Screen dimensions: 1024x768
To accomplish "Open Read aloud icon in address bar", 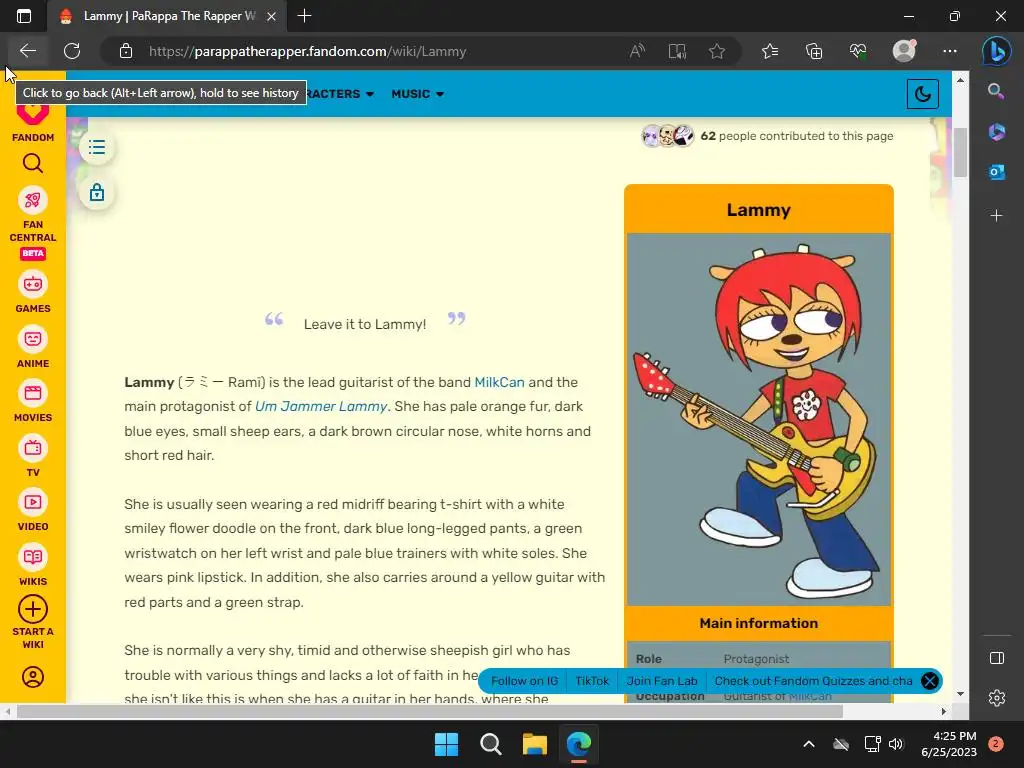I will pos(637,51).
